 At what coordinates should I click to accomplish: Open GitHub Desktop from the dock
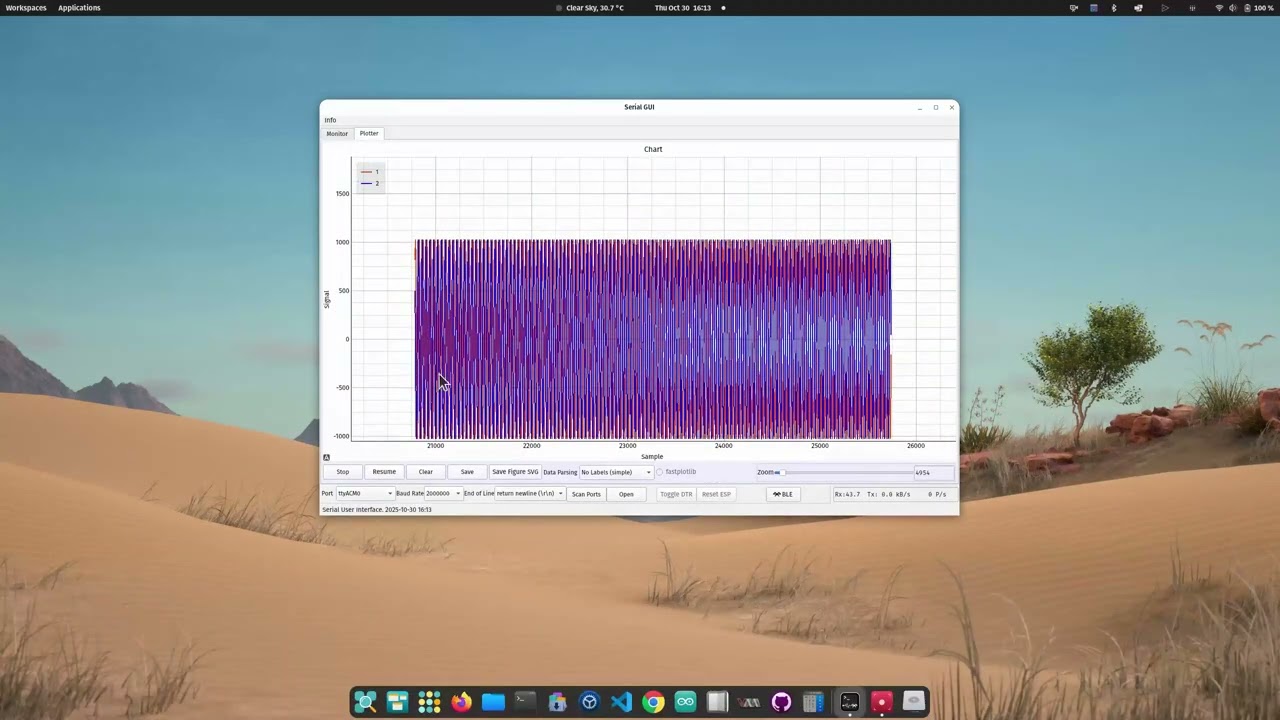pos(781,702)
